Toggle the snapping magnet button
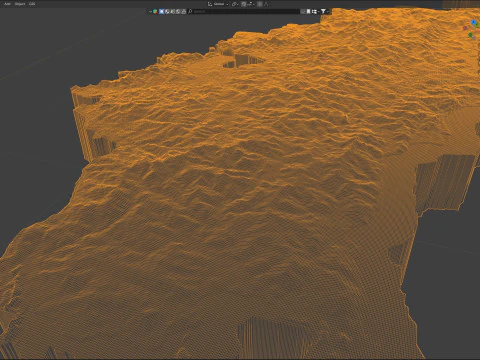Screen dimensions: 480x360 244,4
